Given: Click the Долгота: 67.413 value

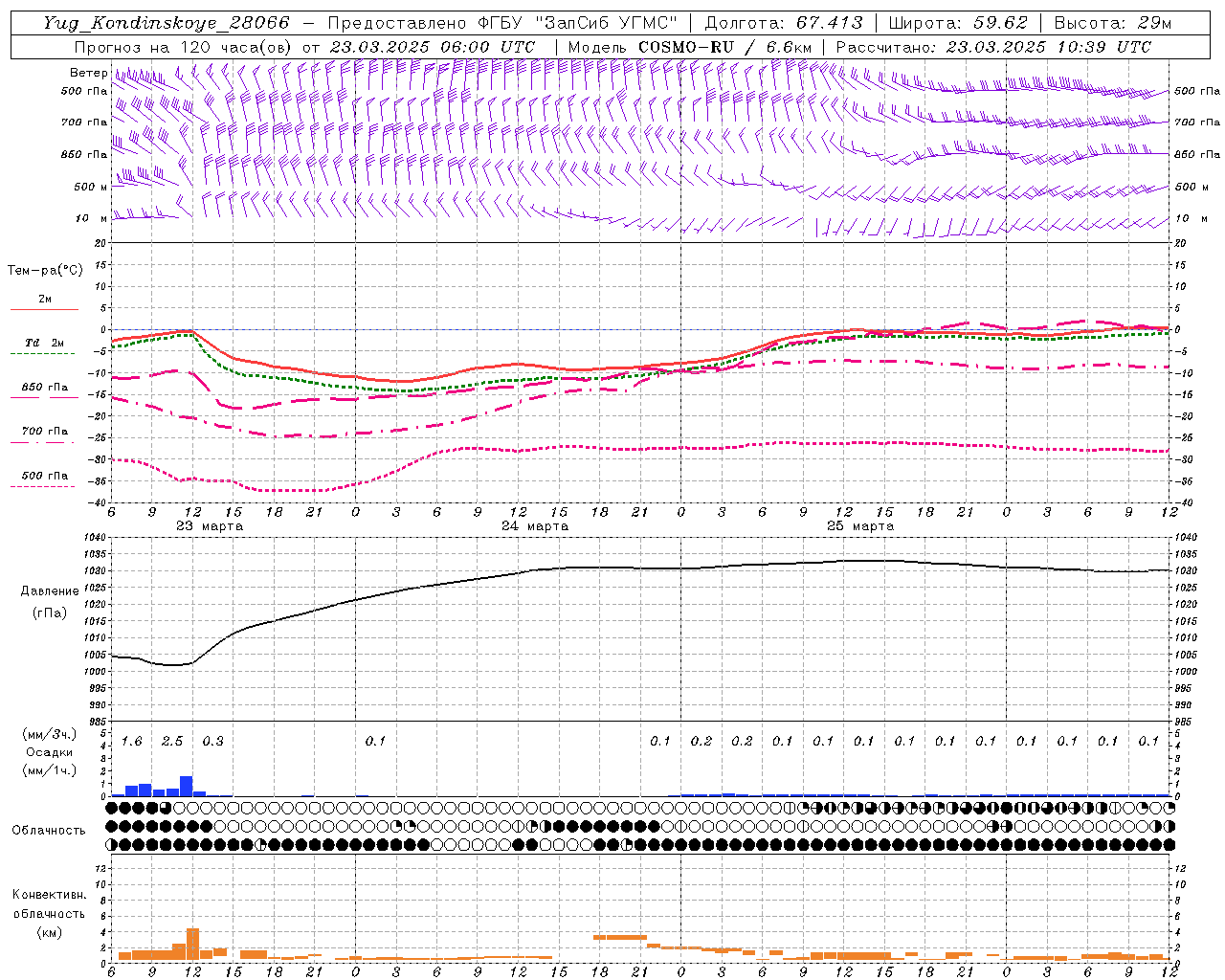Looking at the screenshot, I should [x=784, y=23].
